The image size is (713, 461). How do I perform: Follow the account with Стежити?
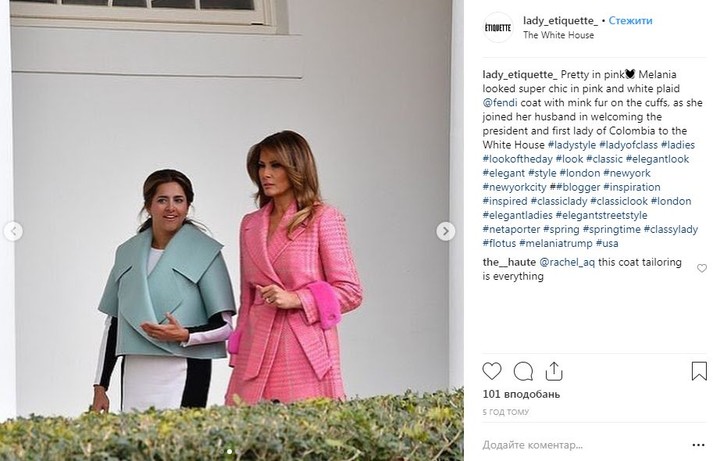click(x=630, y=20)
